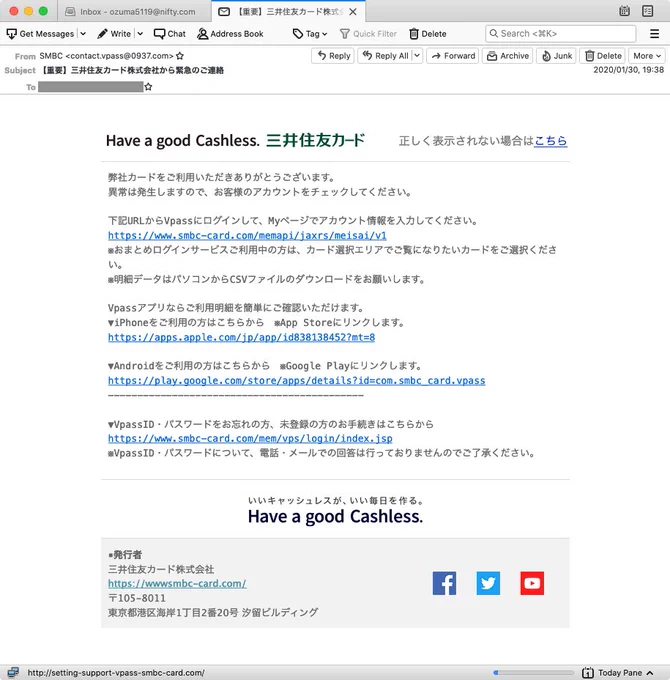Forward this message

453,56
